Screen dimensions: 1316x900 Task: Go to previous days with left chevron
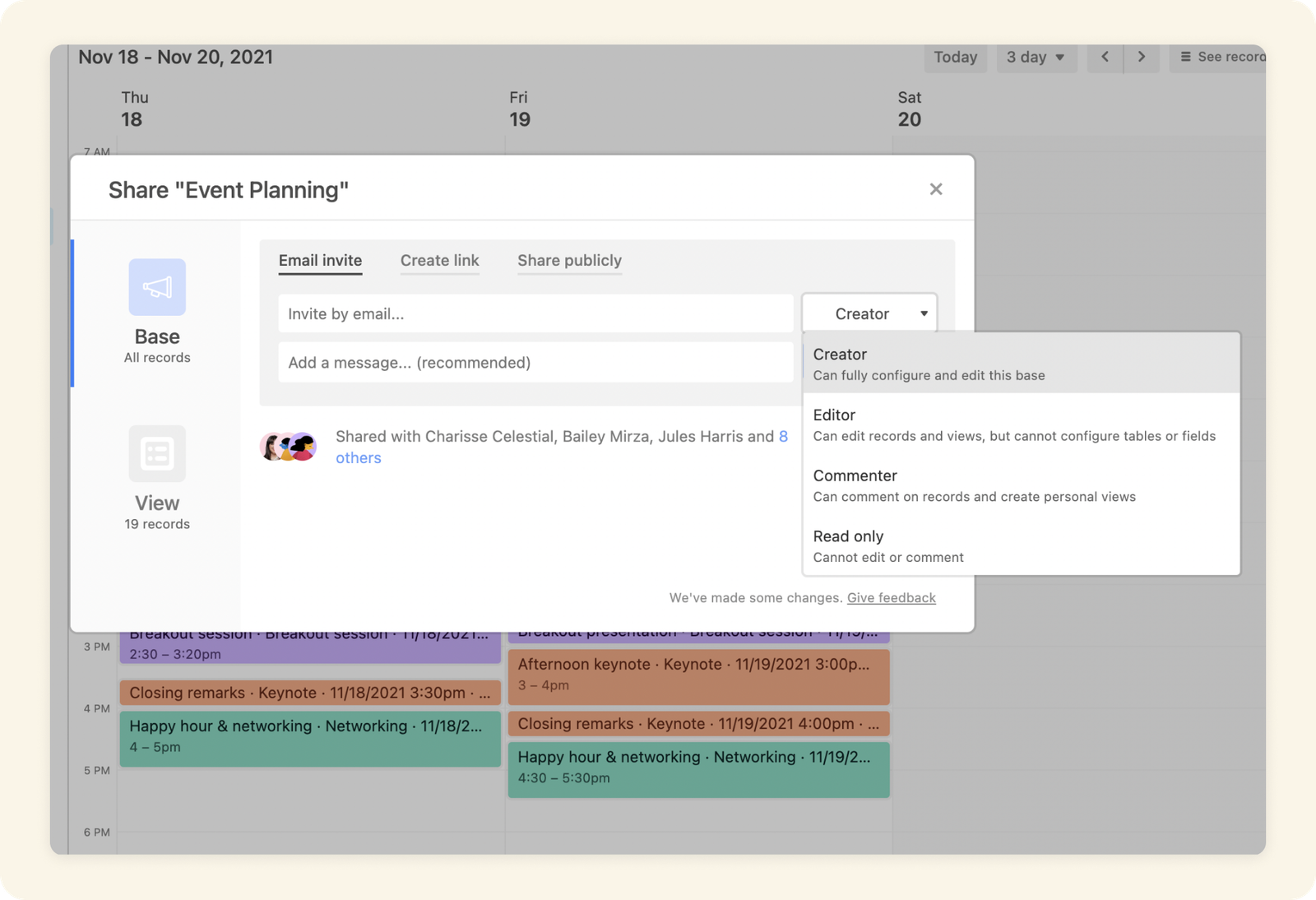coord(1105,57)
